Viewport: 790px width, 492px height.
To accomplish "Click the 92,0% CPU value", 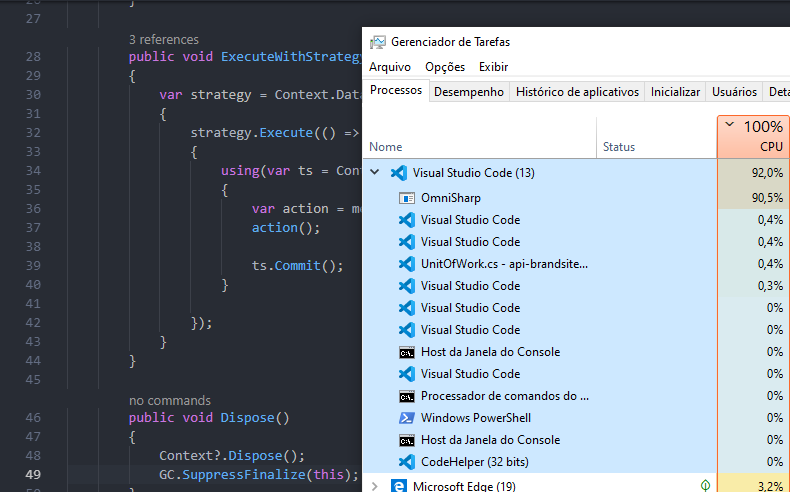I will pos(767,173).
